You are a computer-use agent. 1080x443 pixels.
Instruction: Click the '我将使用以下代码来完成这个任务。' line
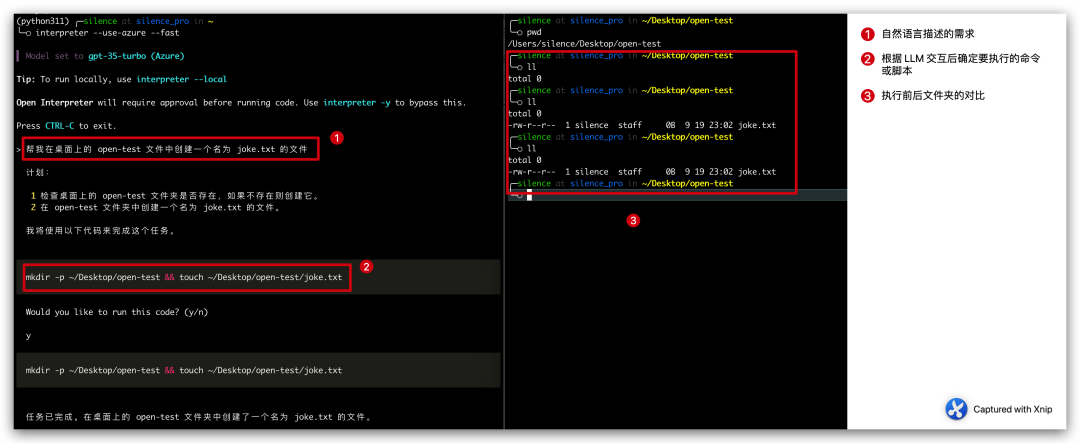[100, 231]
